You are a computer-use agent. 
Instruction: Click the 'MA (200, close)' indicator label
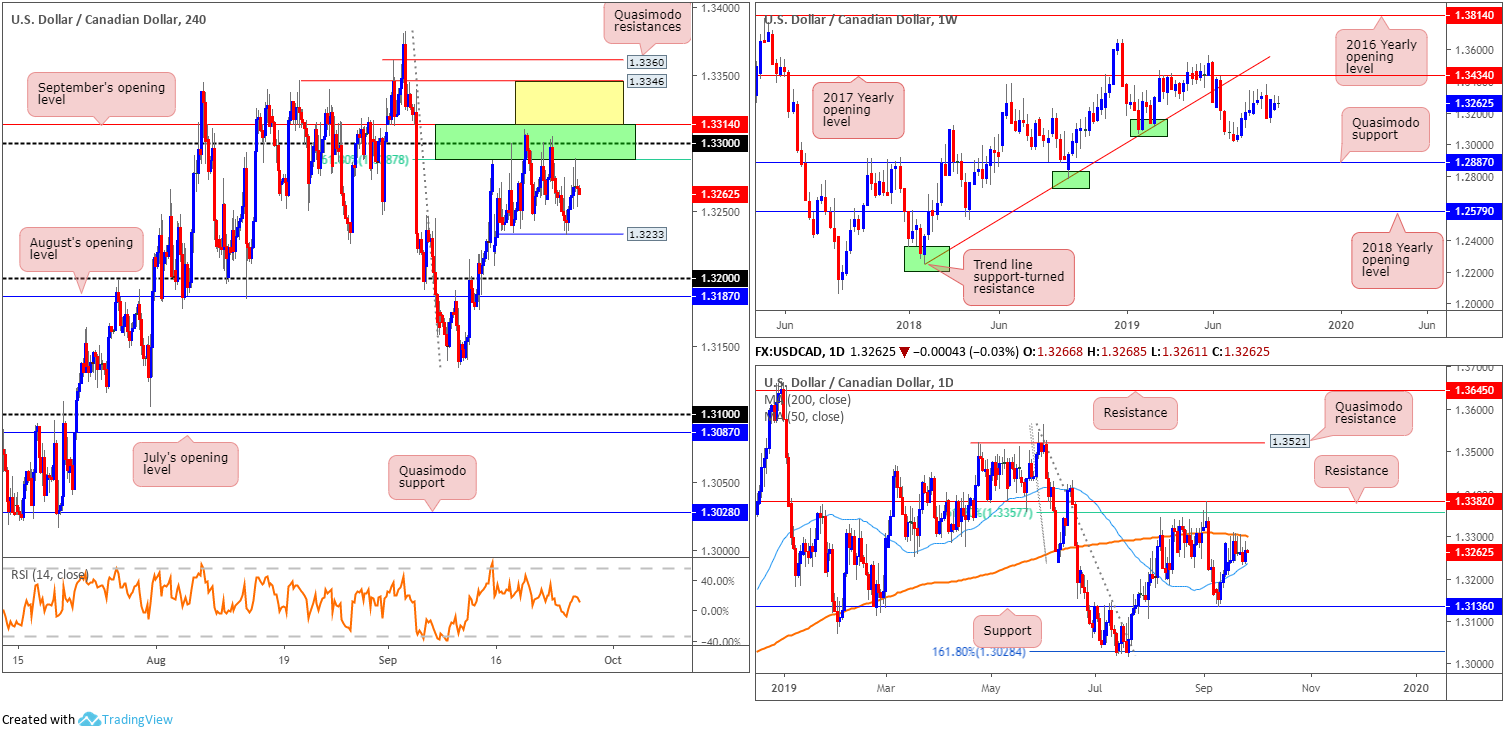point(806,399)
